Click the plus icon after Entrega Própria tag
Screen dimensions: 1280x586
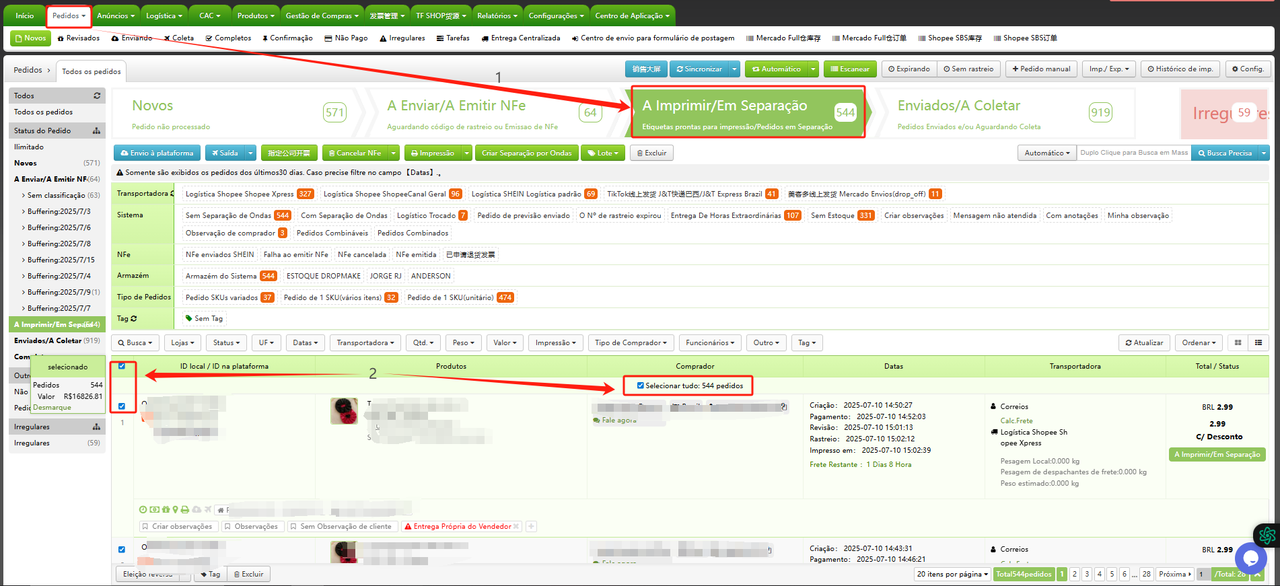click(532, 526)
